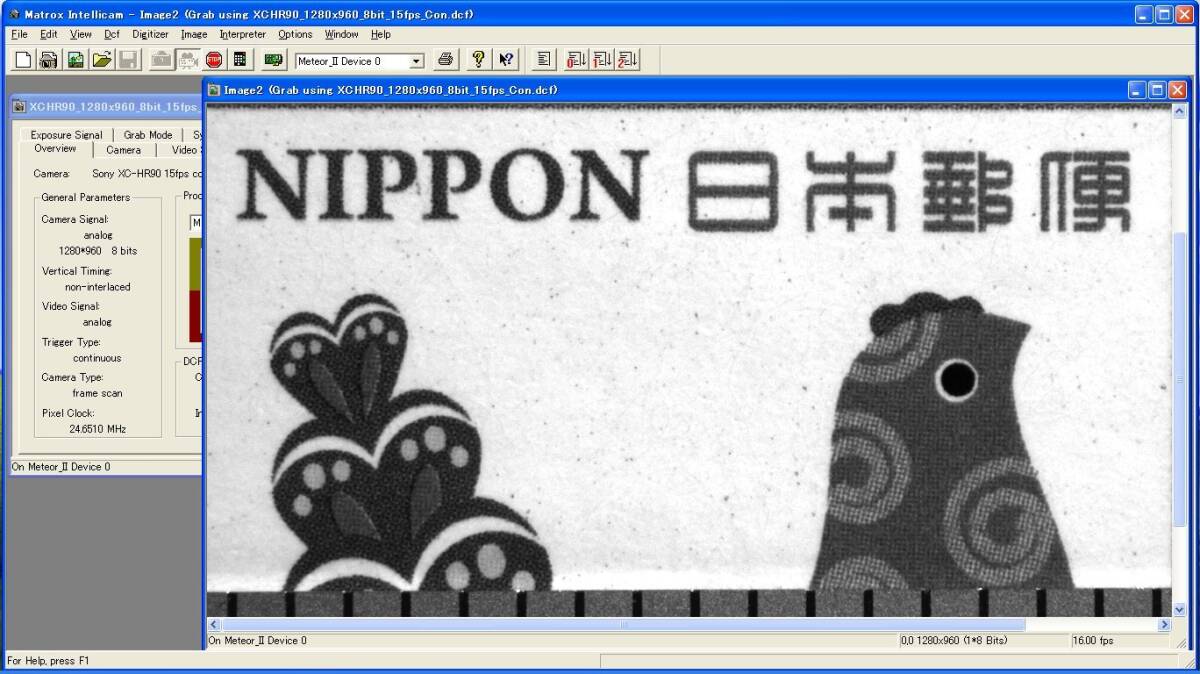Toggle the continuous grab video camera icon
The width and height of the screenshot is (1200, 674).
click(186, 60)
